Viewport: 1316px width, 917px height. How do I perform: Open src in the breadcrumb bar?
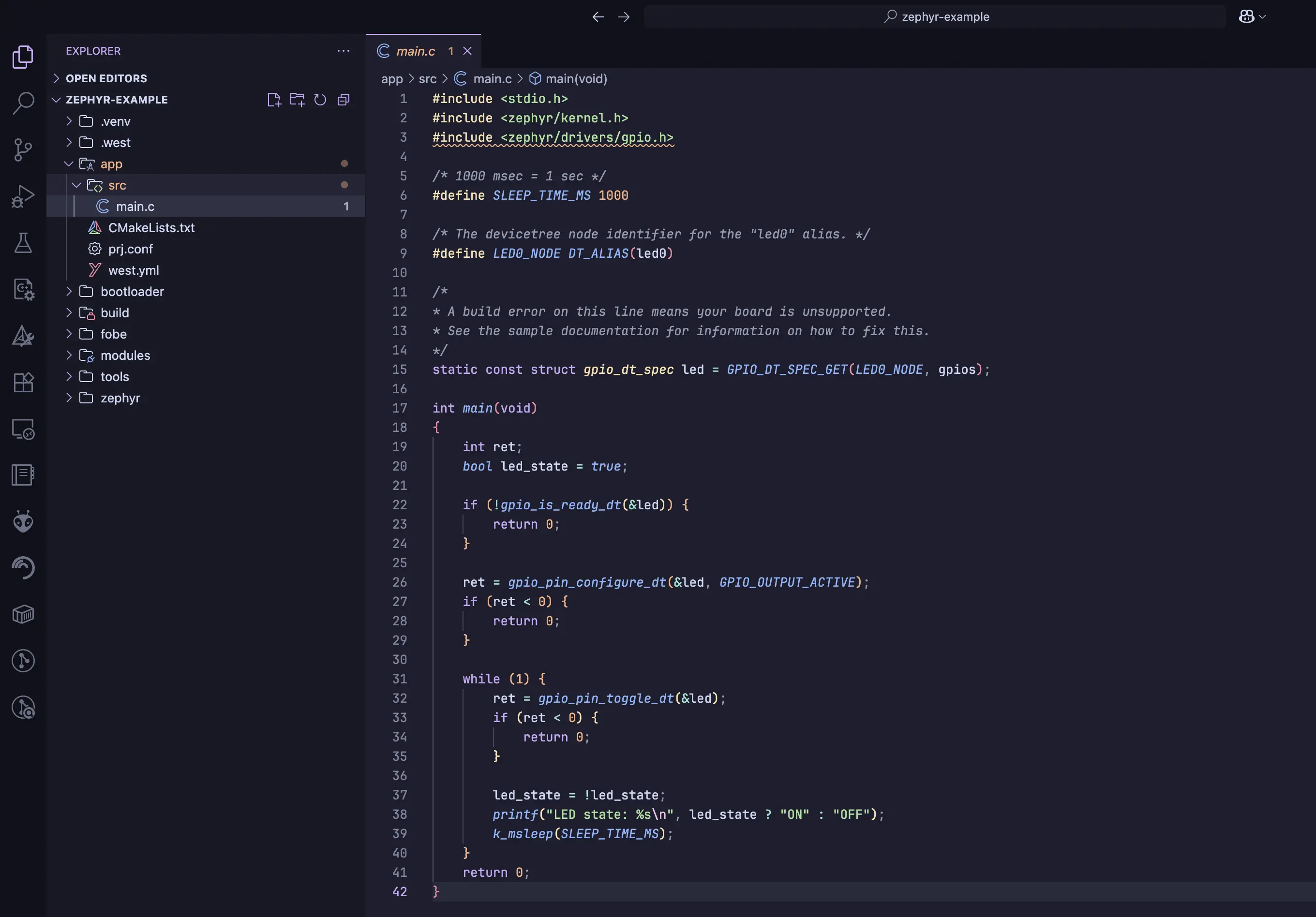pos(429,78)
